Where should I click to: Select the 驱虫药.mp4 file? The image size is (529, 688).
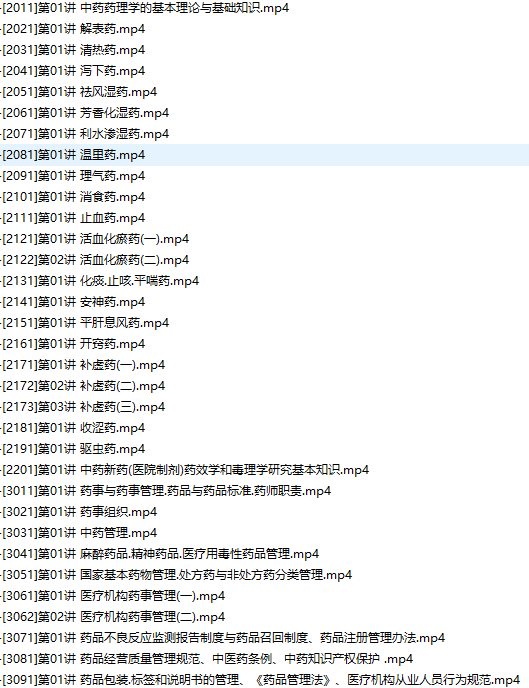73,449
